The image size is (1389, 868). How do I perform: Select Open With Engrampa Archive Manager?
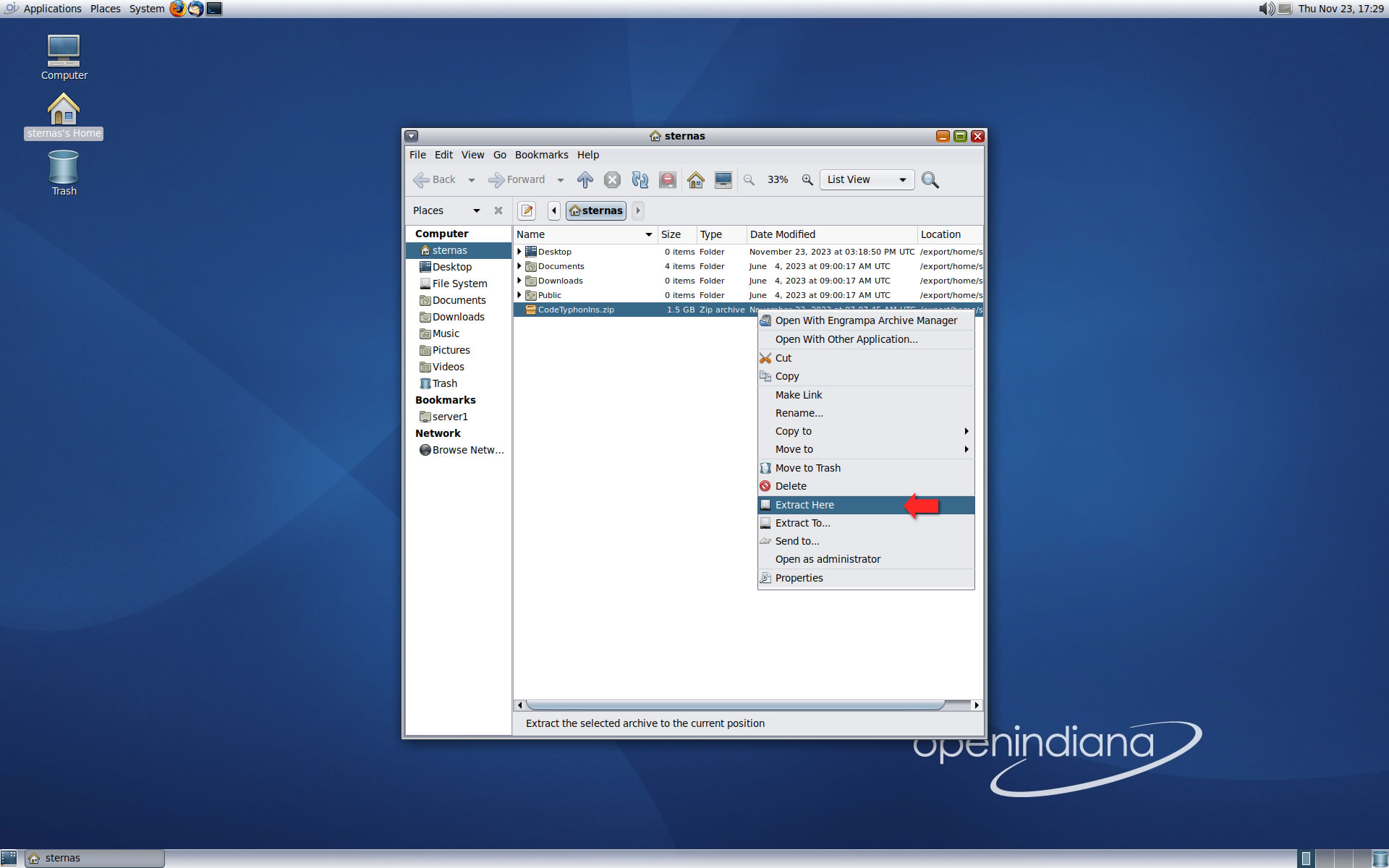coord(866,320)
